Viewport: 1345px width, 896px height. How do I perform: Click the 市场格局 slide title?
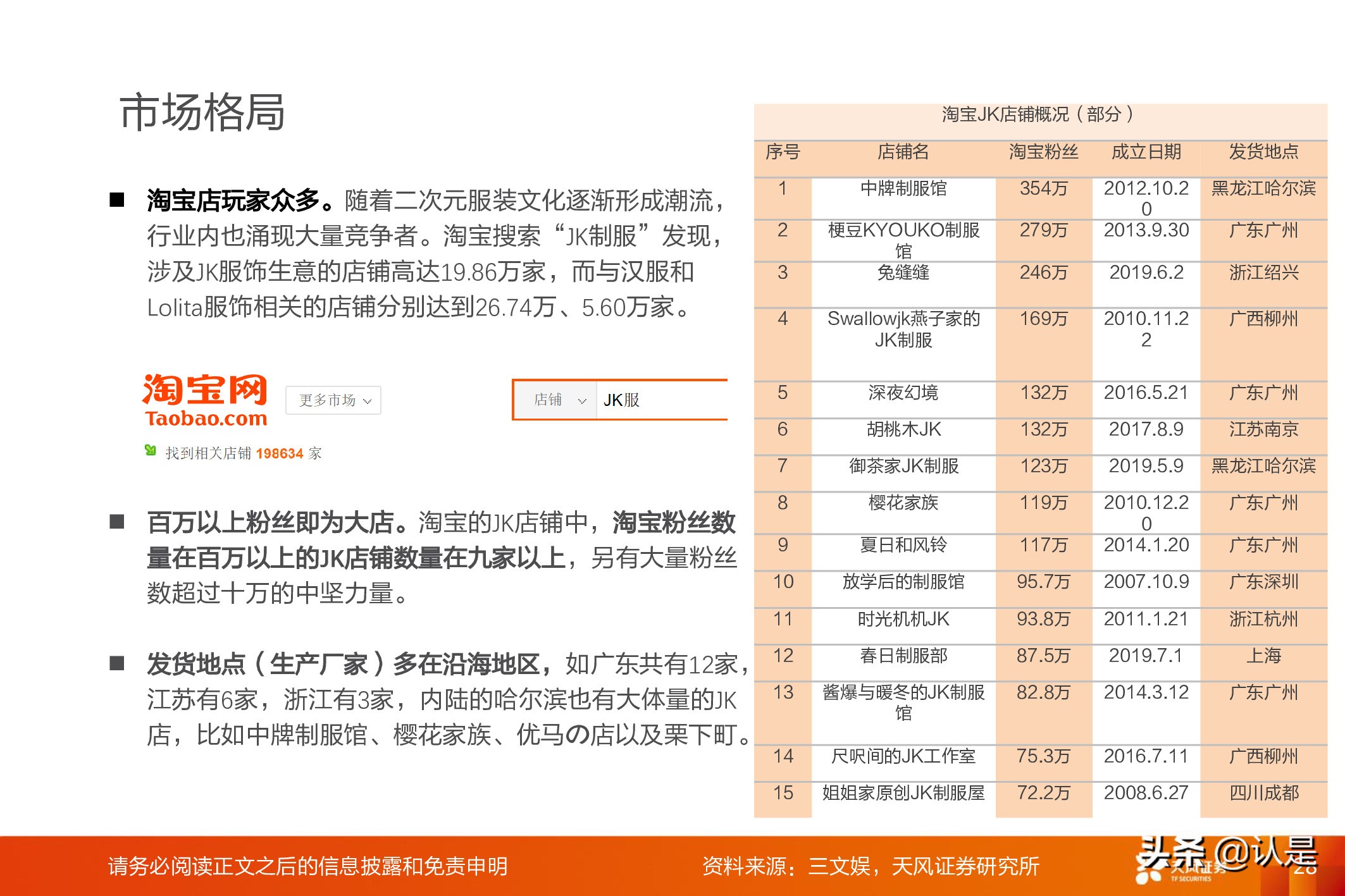coord(202,113)
